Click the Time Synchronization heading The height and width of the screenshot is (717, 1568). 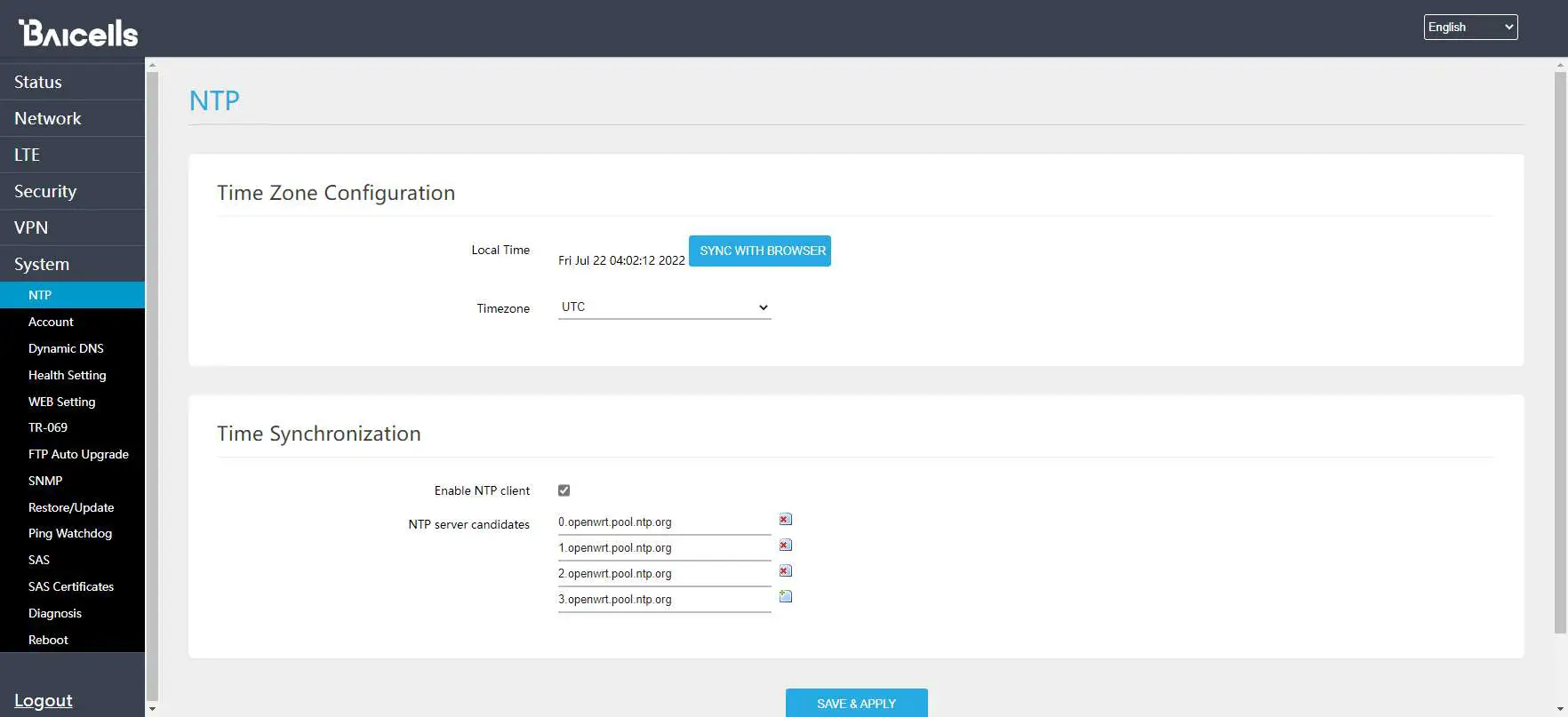tap(319, 434)
